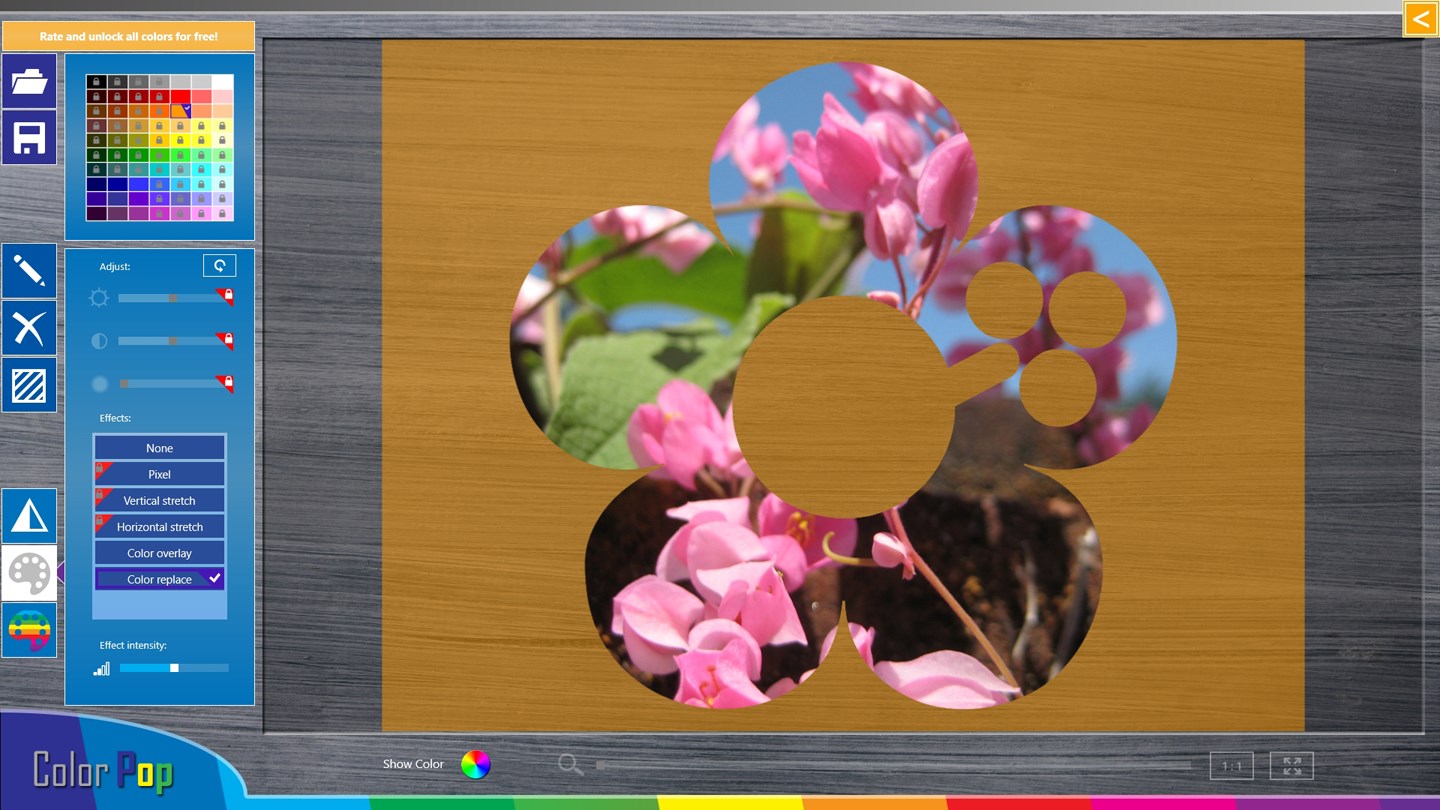Click the Rate and unlock all colors banner
The image size is (1440, 810).
point(128,37)
